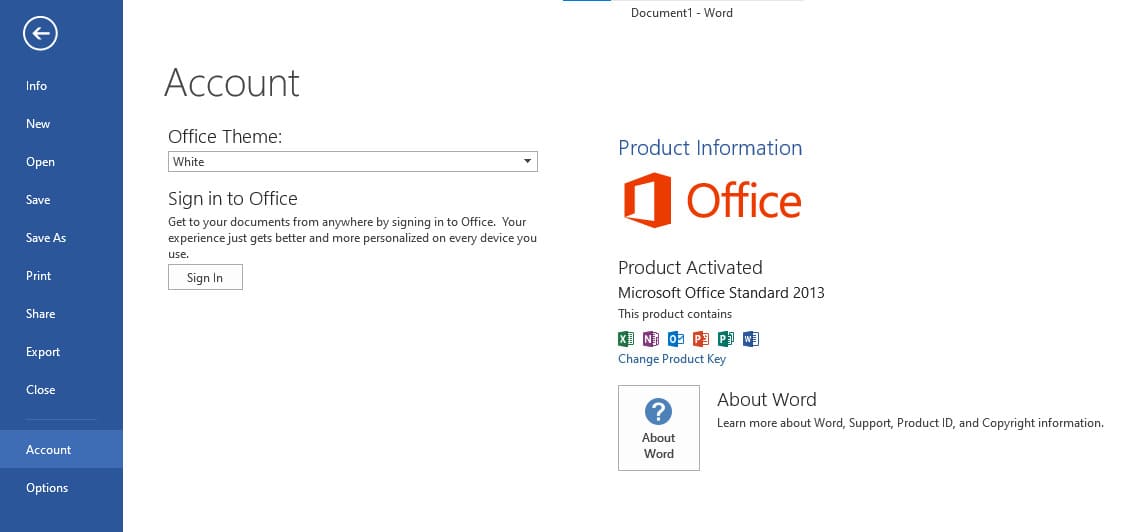The image size is (1135, 532).
Task: Open Word Options from the sidebar
Action: click(47, 488)
